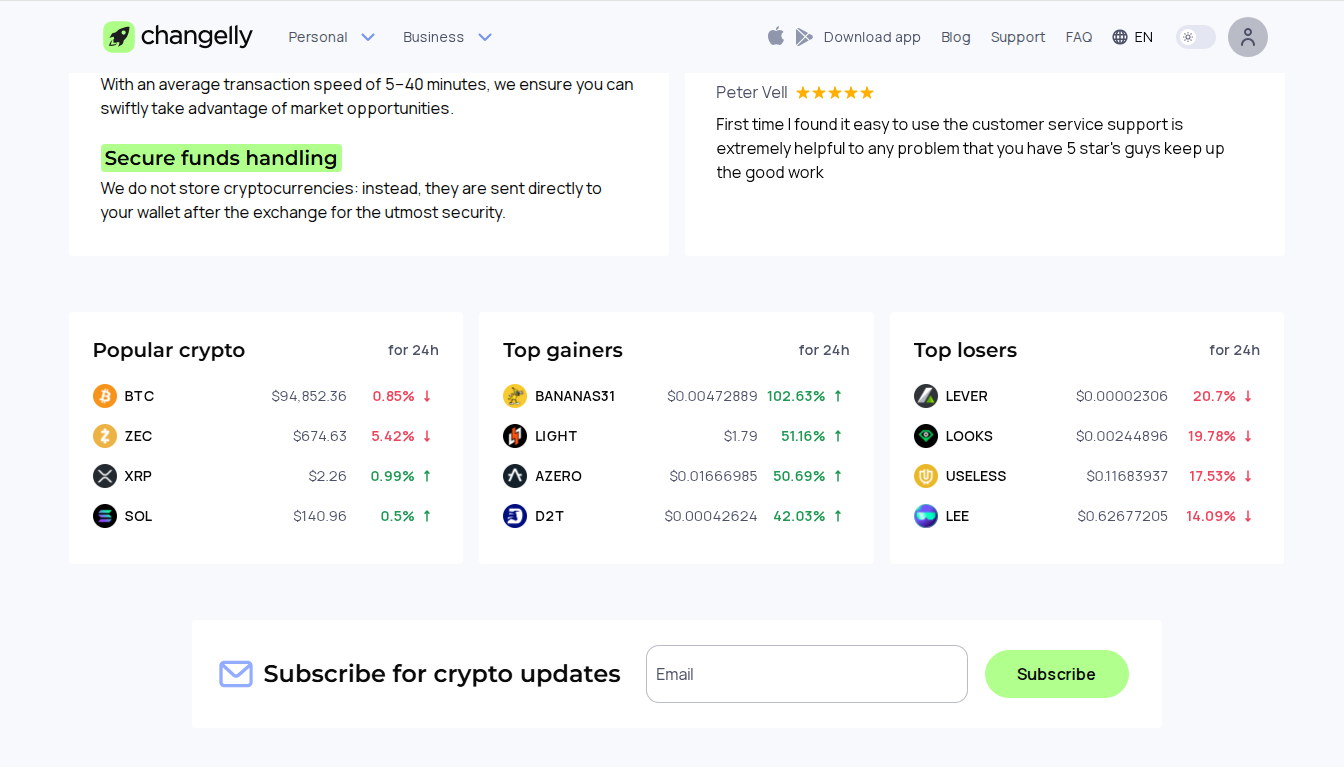Click the ZEC coin icon

105,436
